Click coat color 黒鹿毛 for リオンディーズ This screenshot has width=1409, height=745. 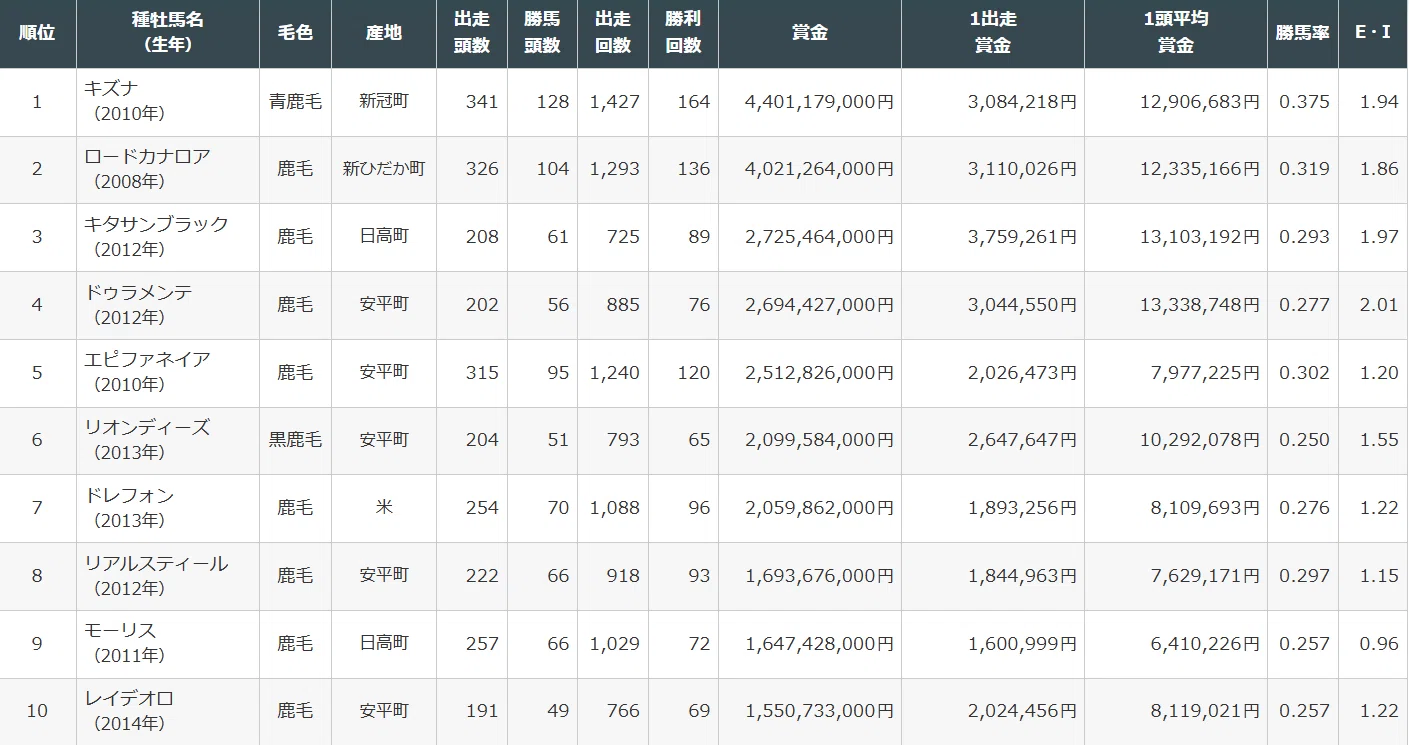pyautogui.click(x=295, y=440)
